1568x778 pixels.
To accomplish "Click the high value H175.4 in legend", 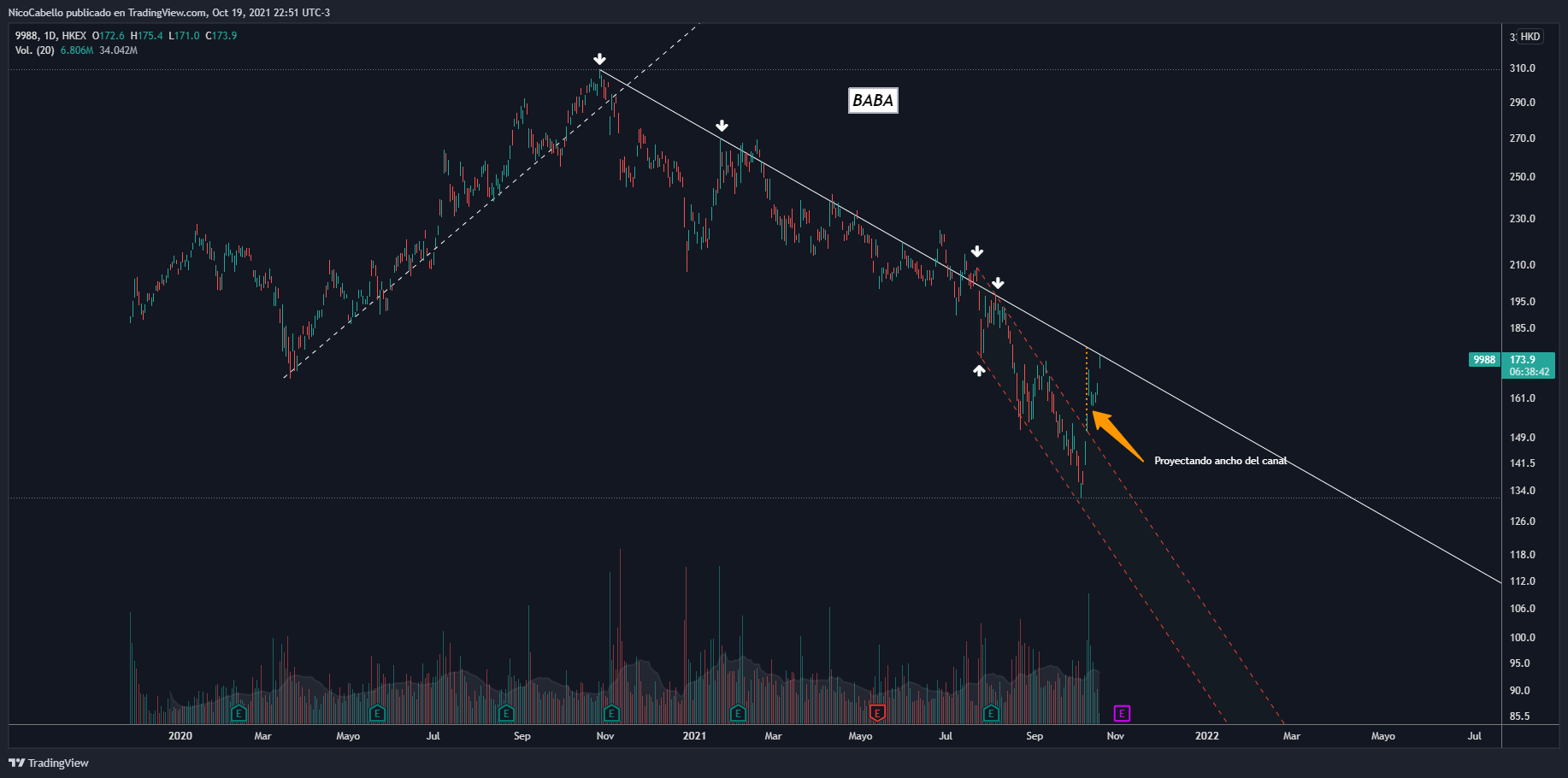I will click(146, 36).
